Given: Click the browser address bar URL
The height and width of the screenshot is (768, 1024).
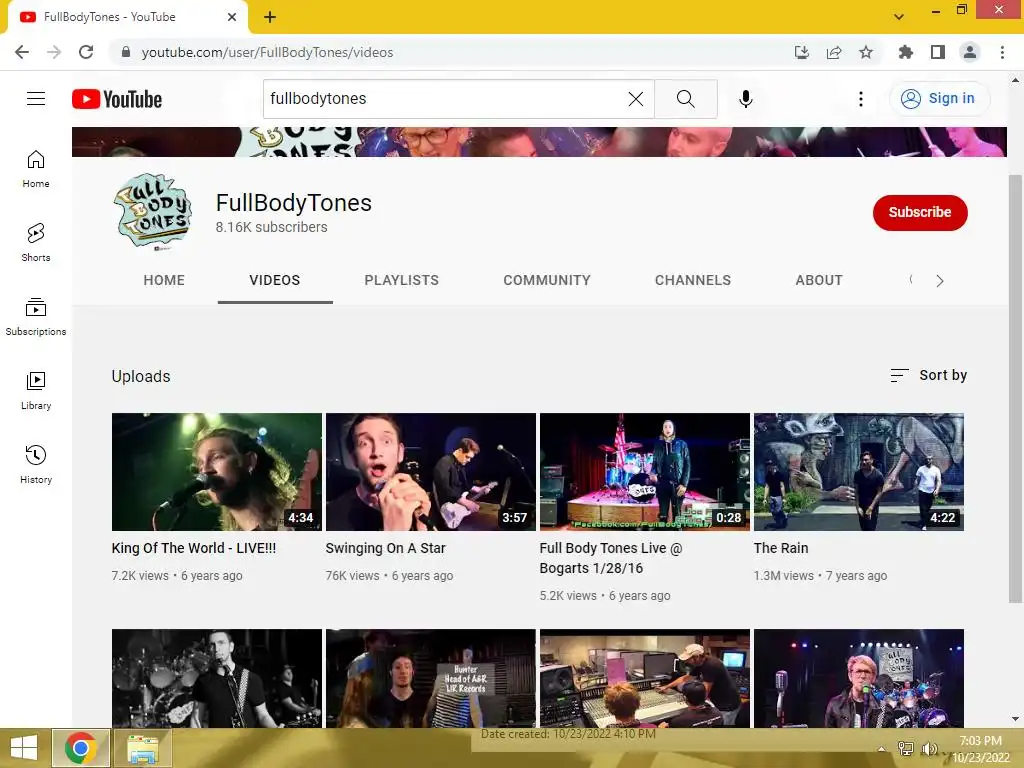Looking at the screenshot, I should click(267, 52).
